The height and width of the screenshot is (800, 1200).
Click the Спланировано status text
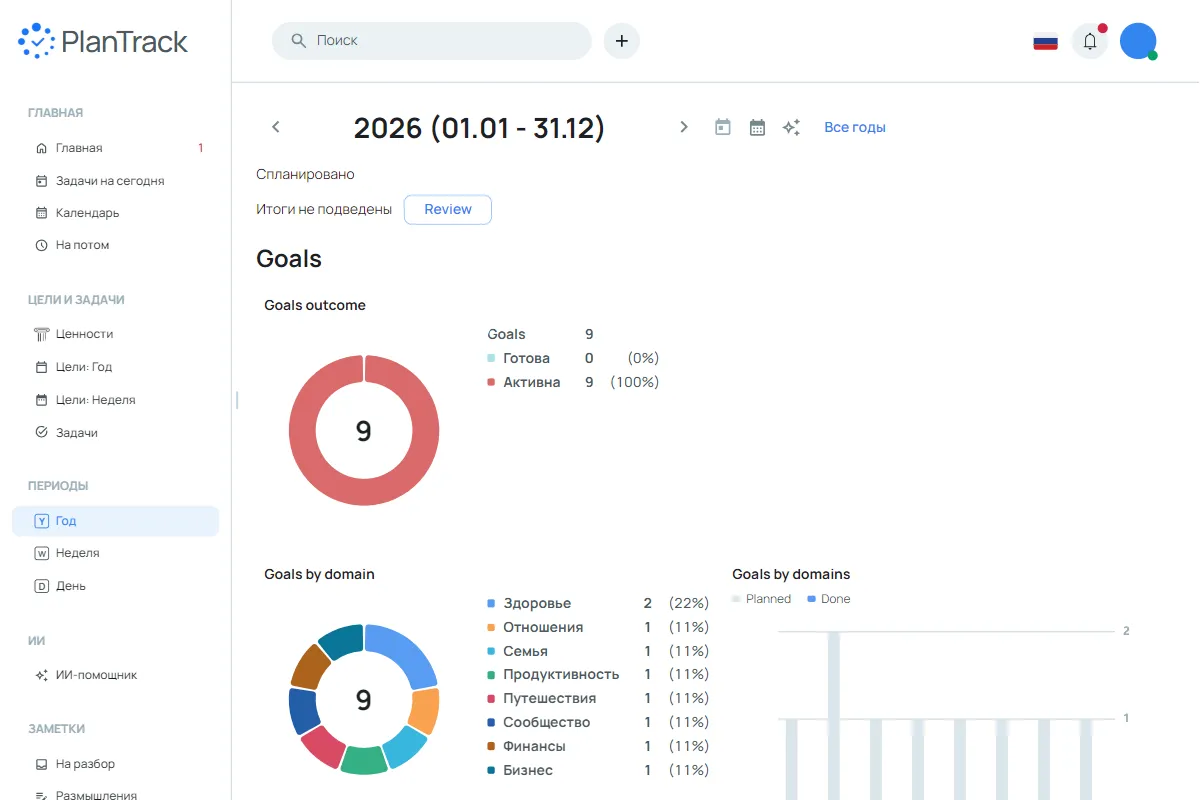pyautogui.click(x=305, y=174)
